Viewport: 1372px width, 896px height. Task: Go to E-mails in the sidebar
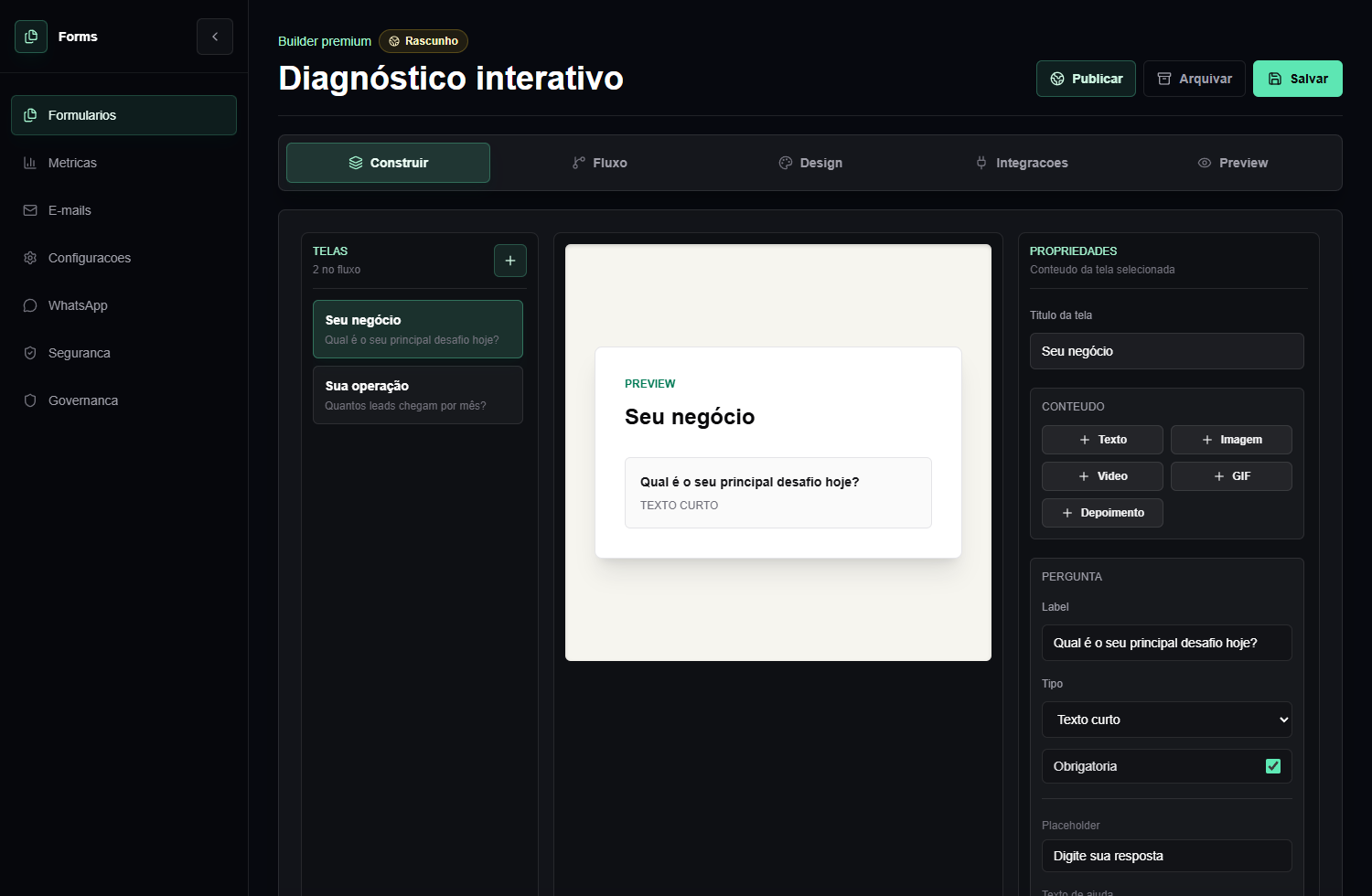(x=123, y=210)
